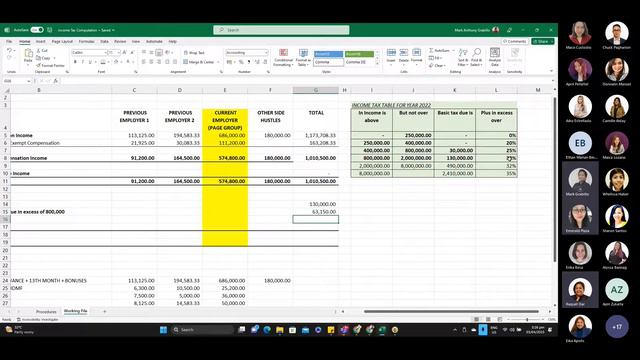This screenshot has width=640, height=360.
Task: Open the Font name dropdown
Action: coord(106,53)
